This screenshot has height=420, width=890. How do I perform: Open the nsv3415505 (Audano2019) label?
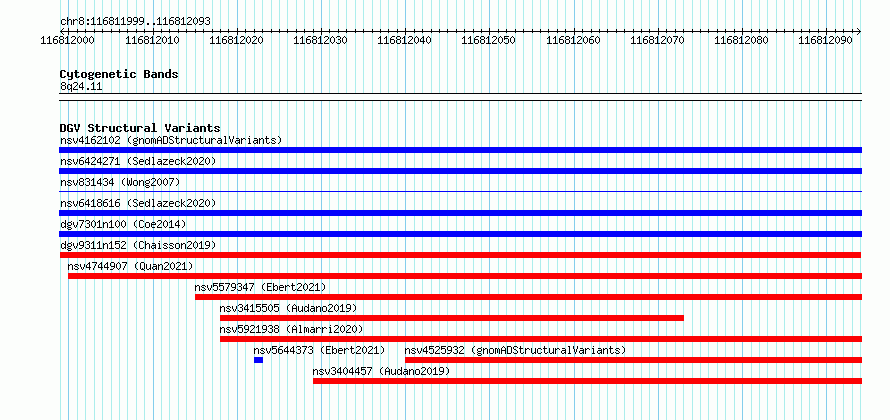click(288, 308)
